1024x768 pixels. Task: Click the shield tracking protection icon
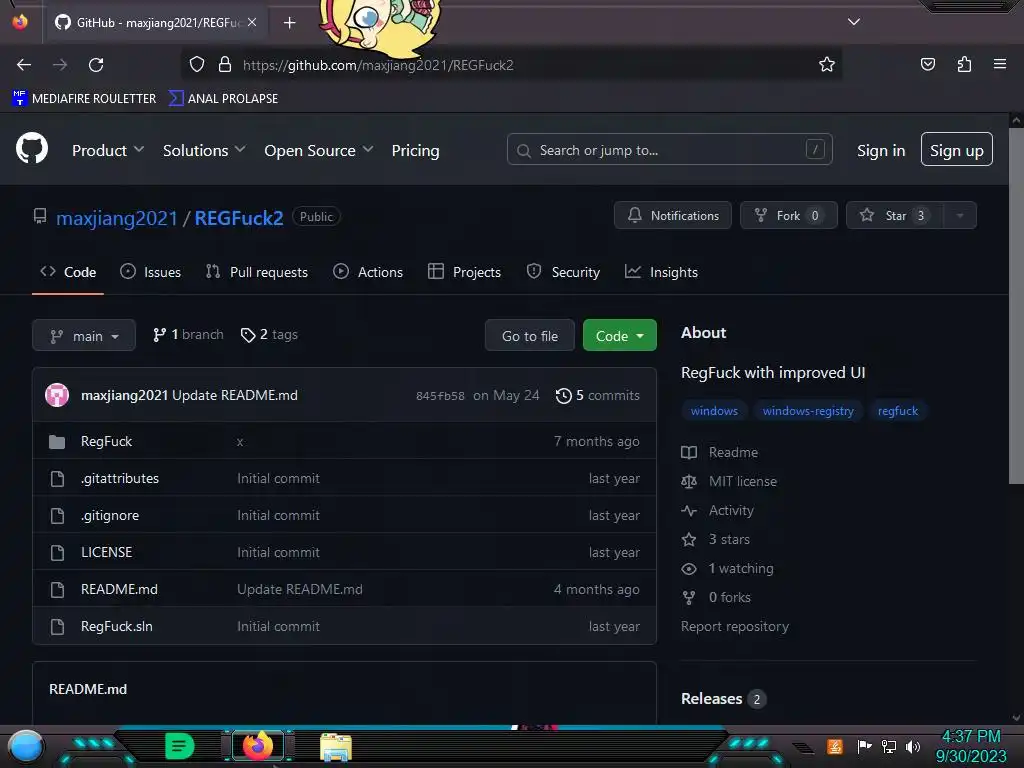pos(197,64)
